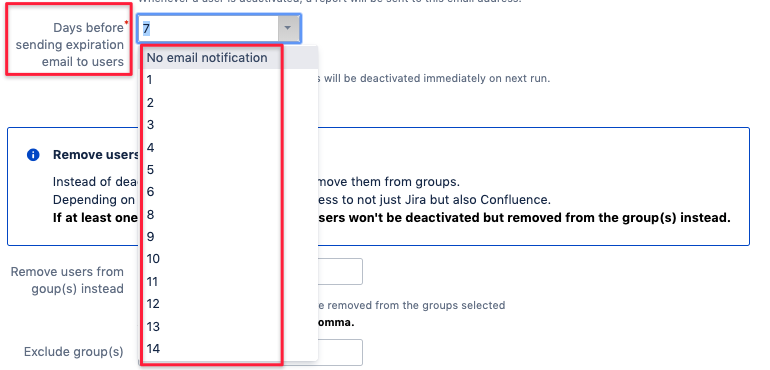This screenshot has width=770, height=370.
Task: Select 14 days in the dropdown
Action: click(228, 349)
